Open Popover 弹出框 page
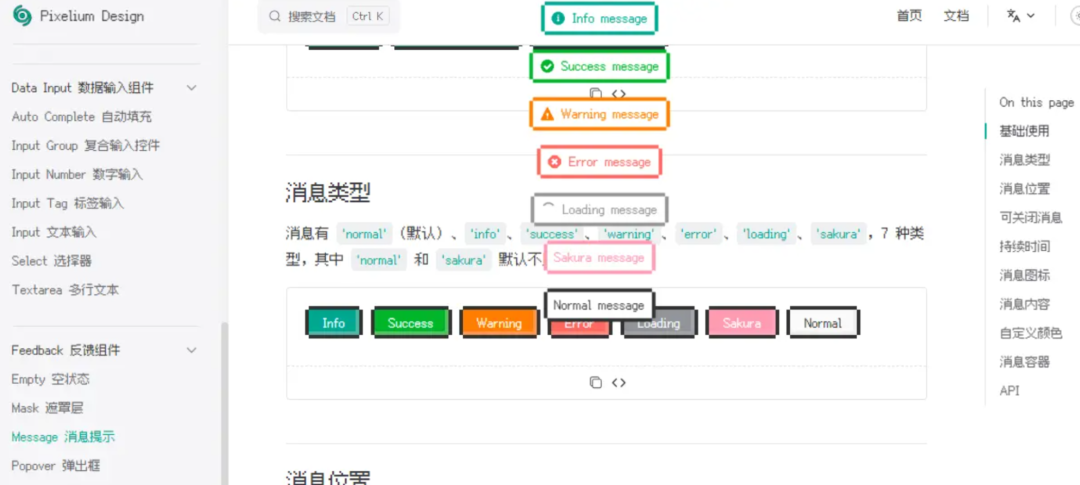Viewport: 1080px width, 485px height. [x=56, y=466]
